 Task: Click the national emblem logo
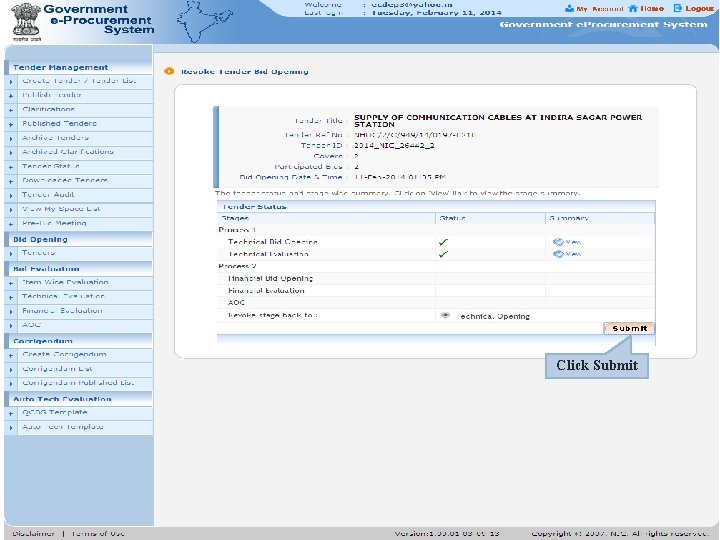pos(26,22)
